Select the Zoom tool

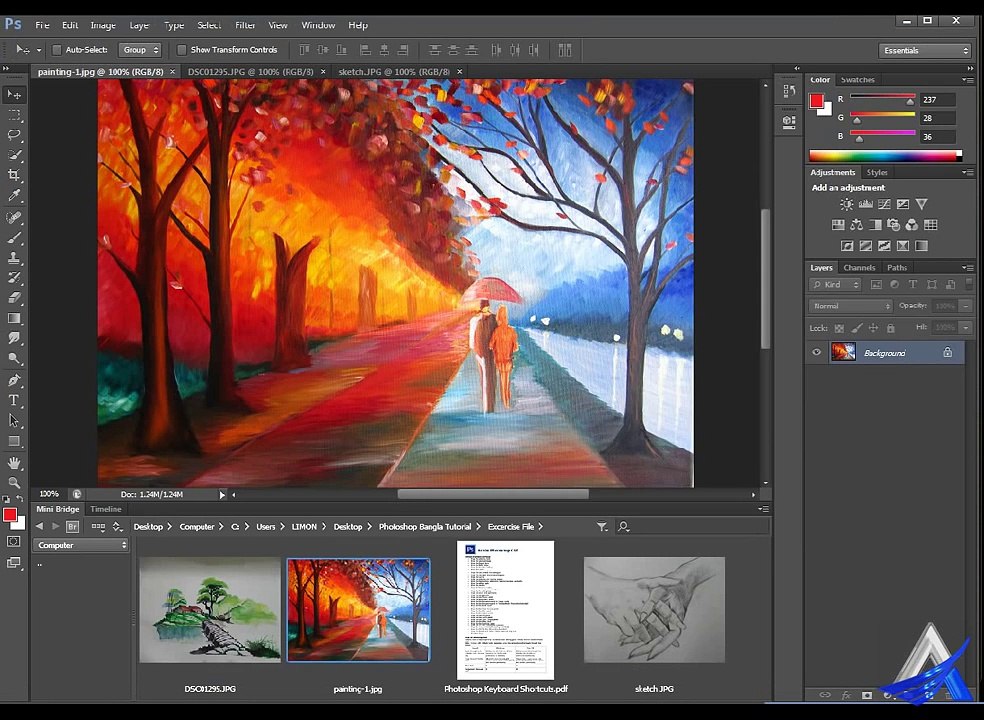click(14, 483)
